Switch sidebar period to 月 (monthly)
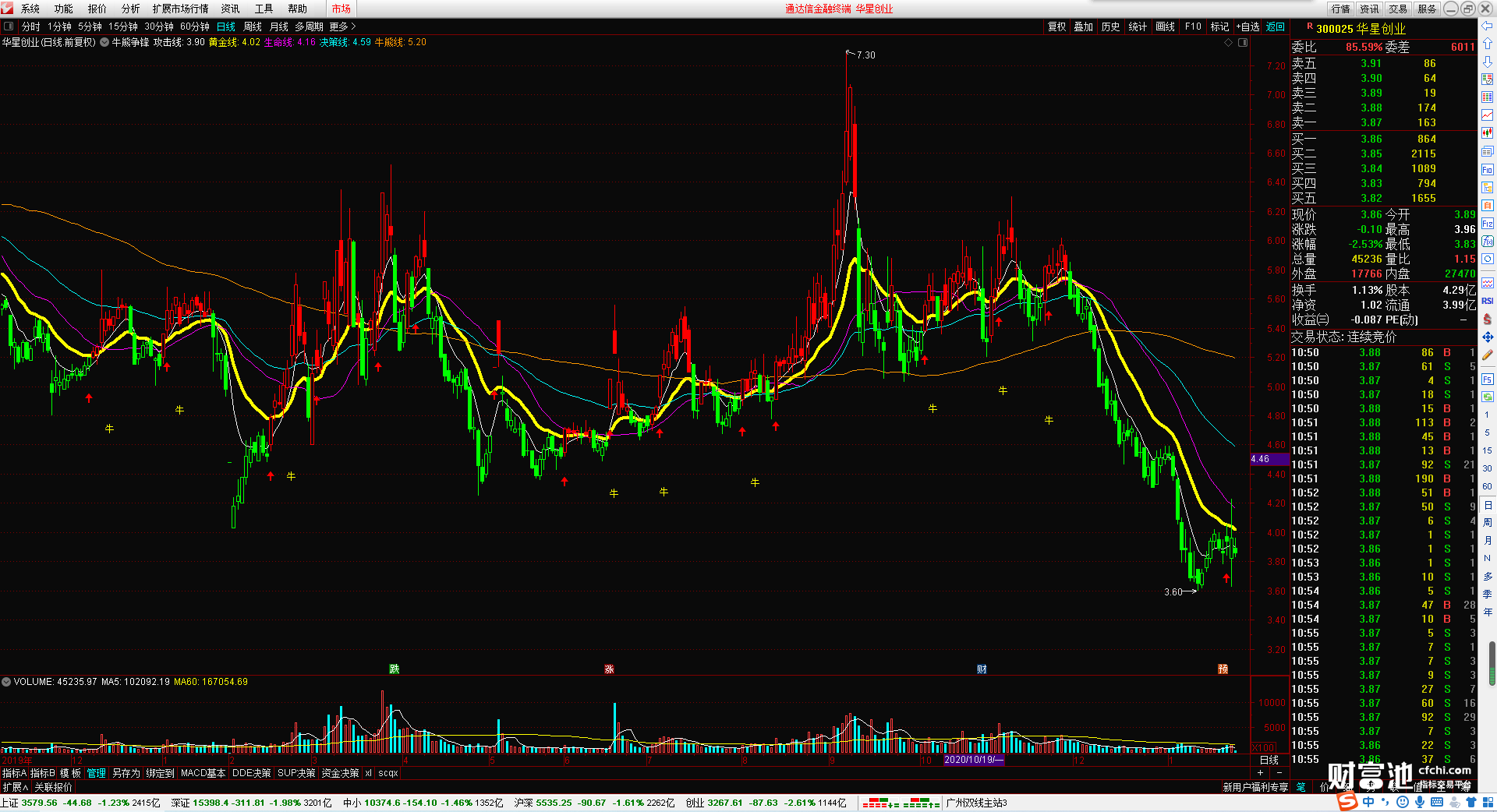This screenshot has height=812, width=1497. [x=1488, y=541]
